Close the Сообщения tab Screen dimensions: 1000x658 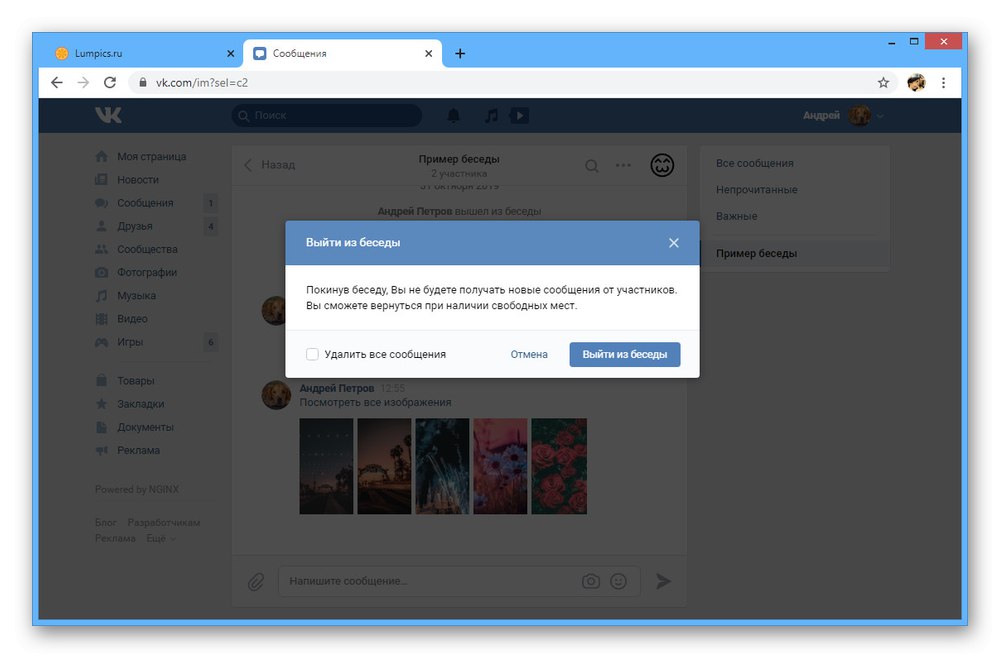429,54
